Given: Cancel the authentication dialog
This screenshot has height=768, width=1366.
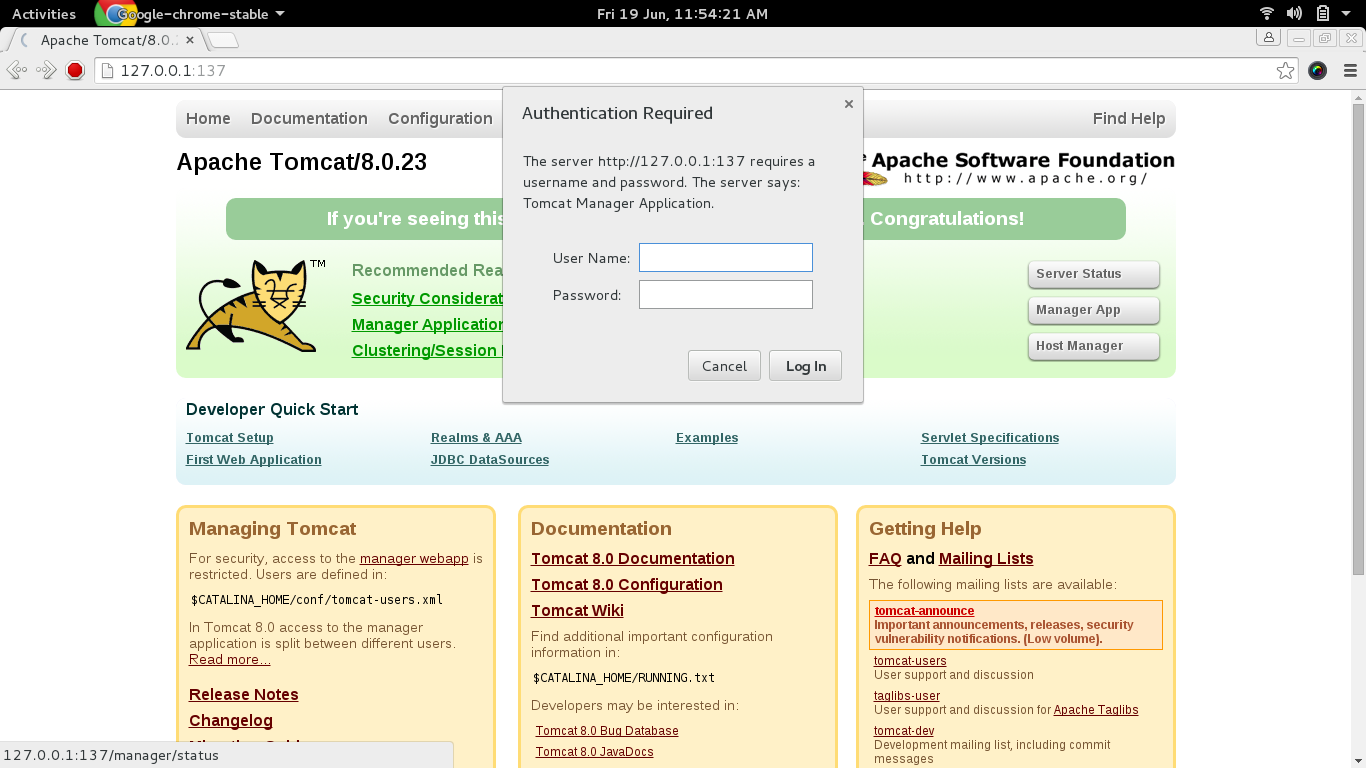Looking at the screenshot, I should (x=724, y=366).
